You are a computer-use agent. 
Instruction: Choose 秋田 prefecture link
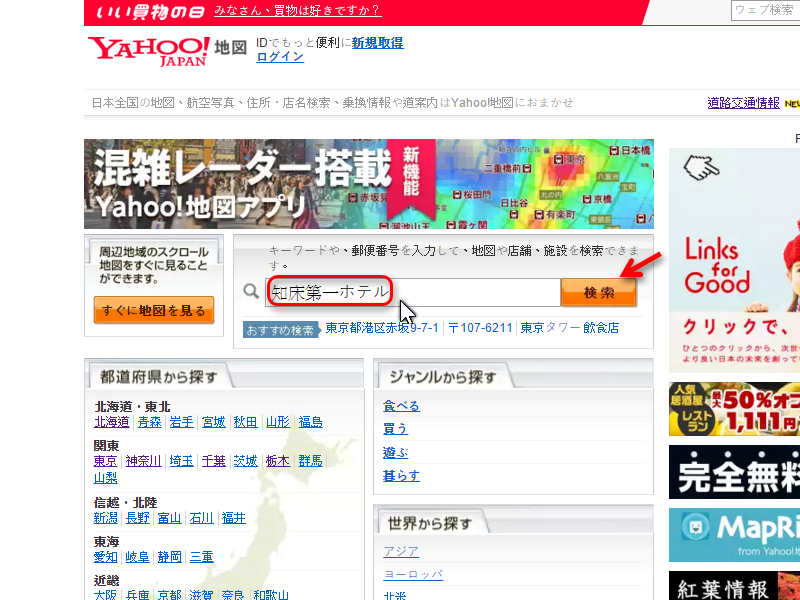pyautogui.click(x=245, y=422)
